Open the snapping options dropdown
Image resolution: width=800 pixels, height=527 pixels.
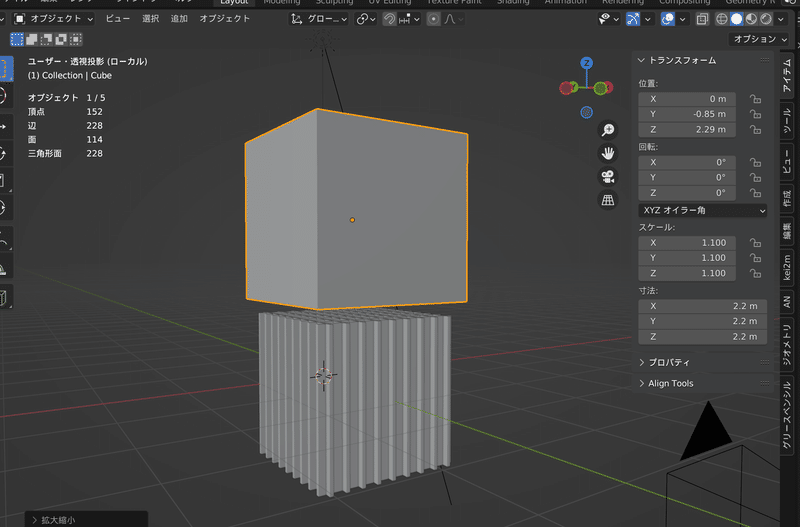pos(410,19)
